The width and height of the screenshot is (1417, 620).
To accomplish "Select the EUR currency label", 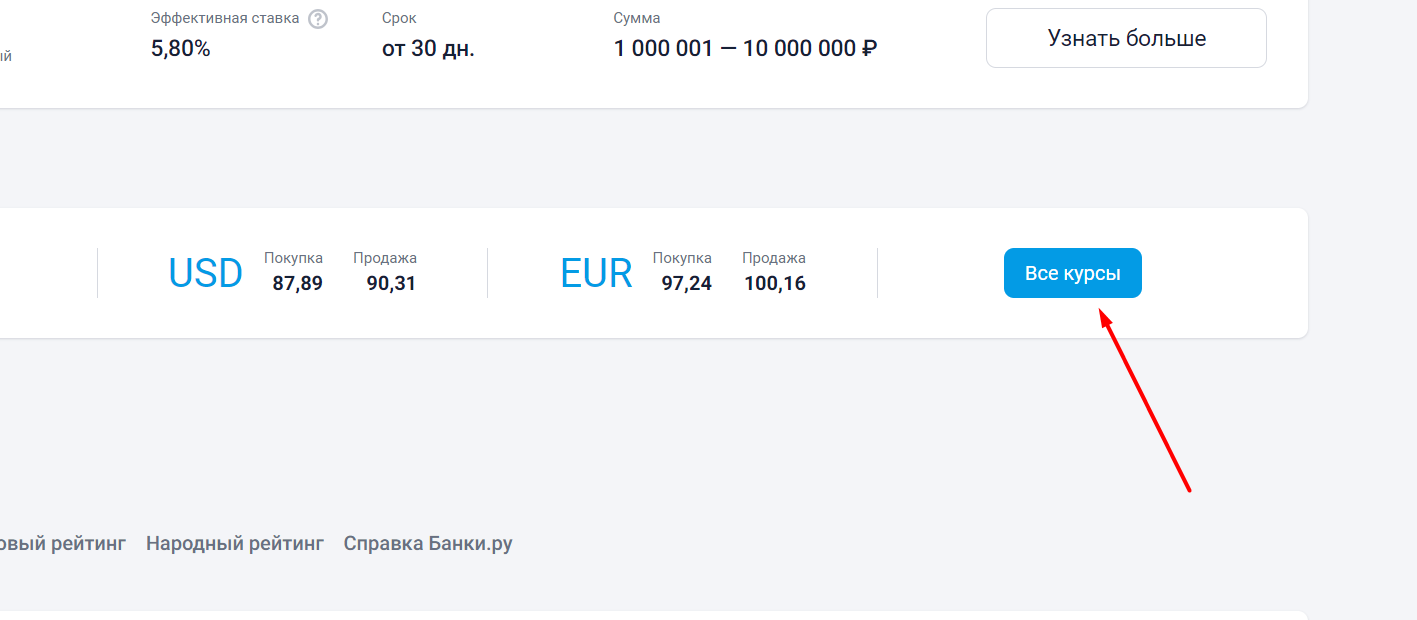I will 596,273.
